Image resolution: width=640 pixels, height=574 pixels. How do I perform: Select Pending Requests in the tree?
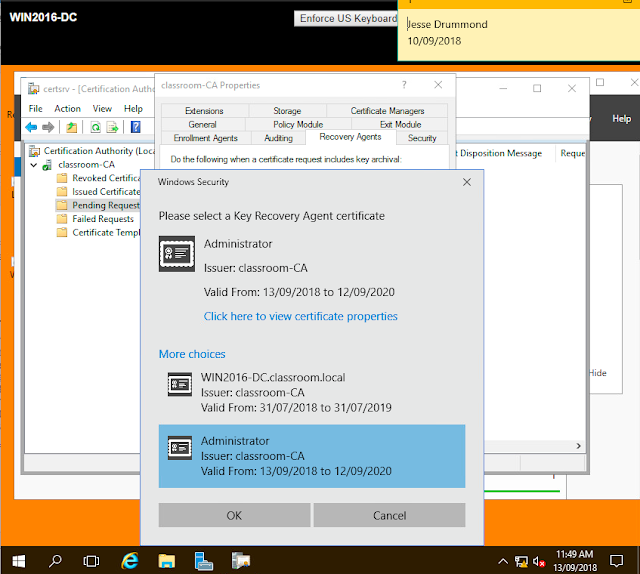point(105,205)
